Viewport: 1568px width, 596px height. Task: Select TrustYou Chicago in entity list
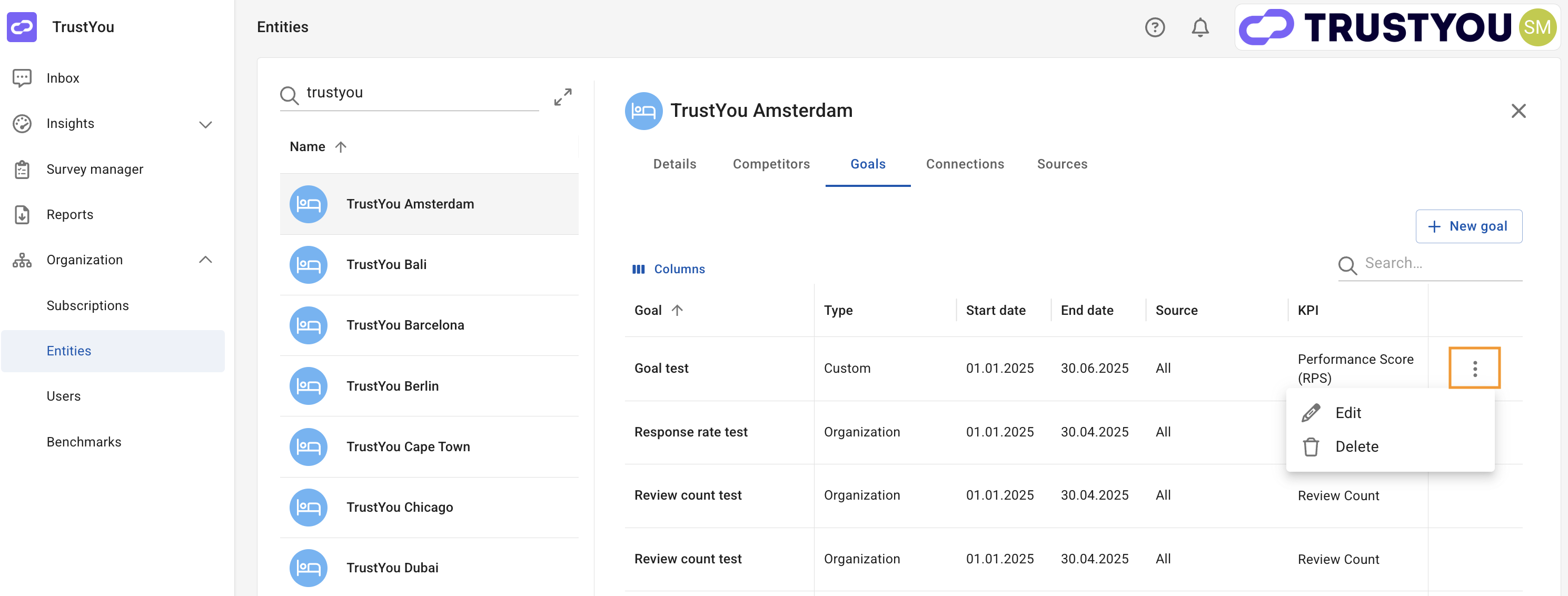pos(429,507)
